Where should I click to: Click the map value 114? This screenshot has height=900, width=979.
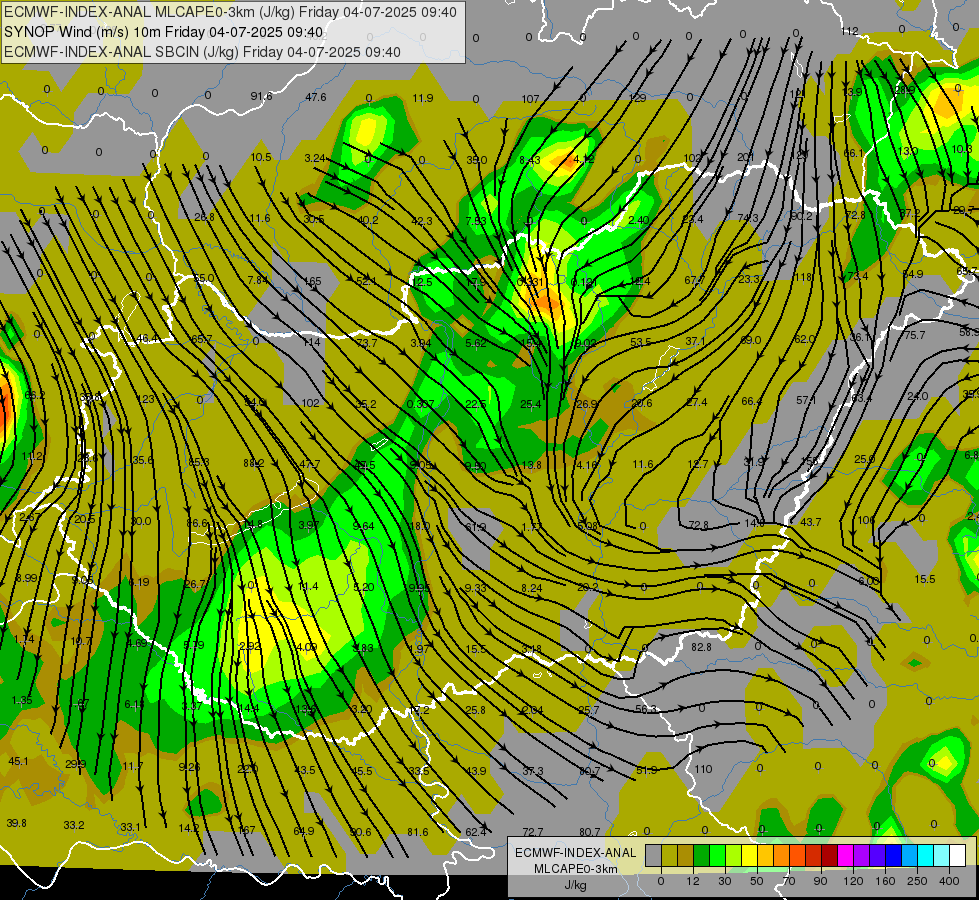coord(311,342)
